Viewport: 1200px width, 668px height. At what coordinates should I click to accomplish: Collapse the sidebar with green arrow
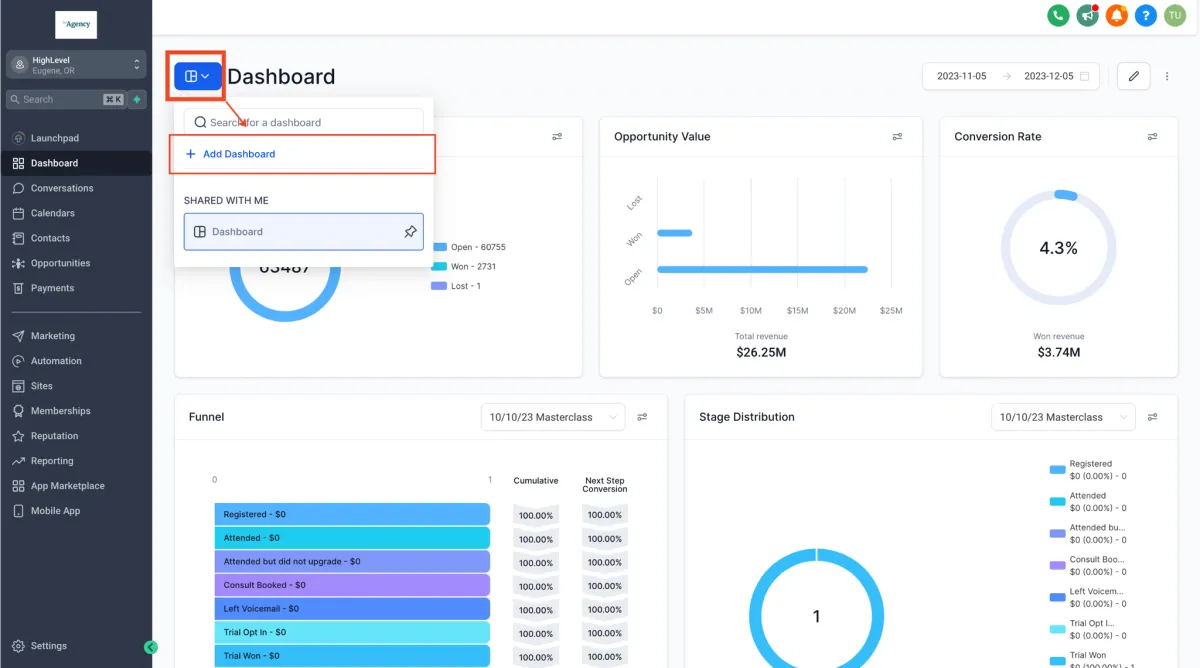tap(151, 647)
